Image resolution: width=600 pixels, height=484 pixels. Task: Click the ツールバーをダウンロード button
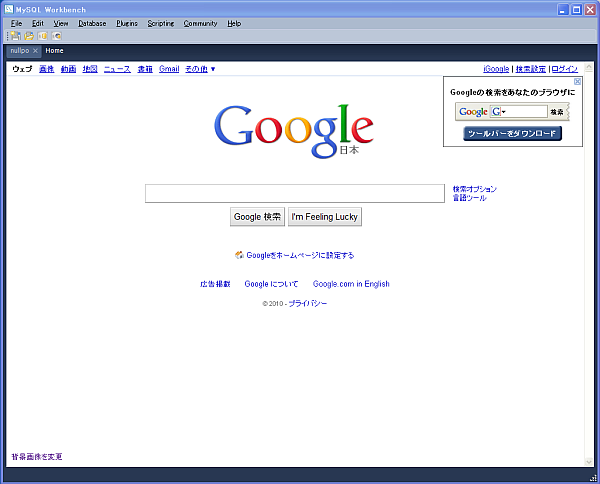coord(512,134)
